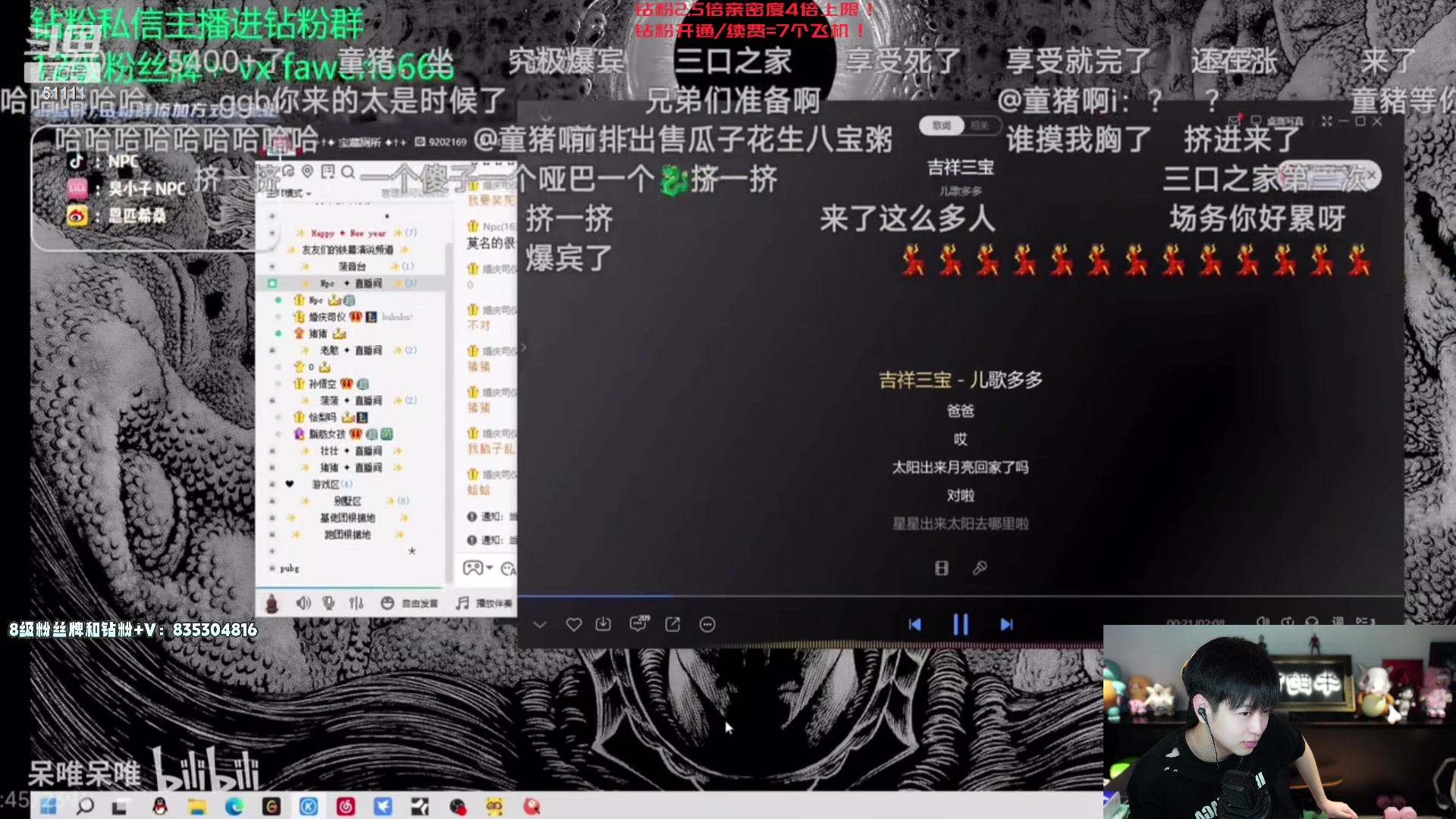The height and width of the screenshot is (819, 1456).
Task: Collapse the player panel with the chevron
Action: click(x=539, y=624)
